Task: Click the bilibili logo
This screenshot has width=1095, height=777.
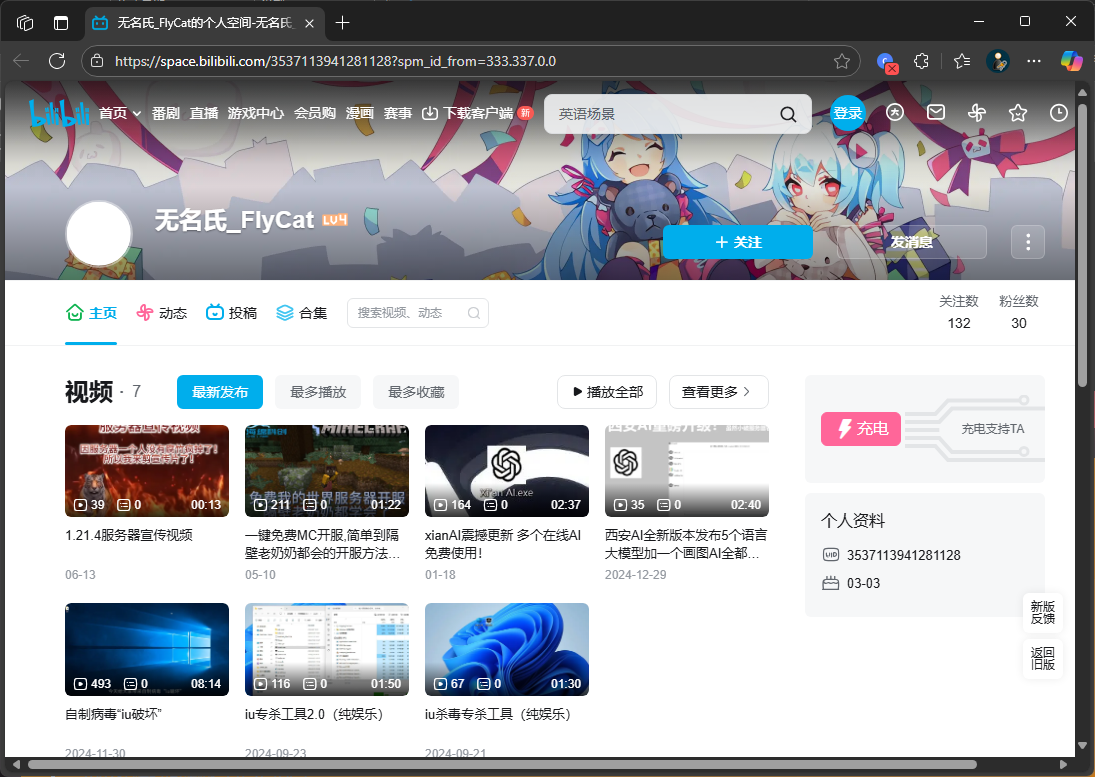Action: point(59,113)
